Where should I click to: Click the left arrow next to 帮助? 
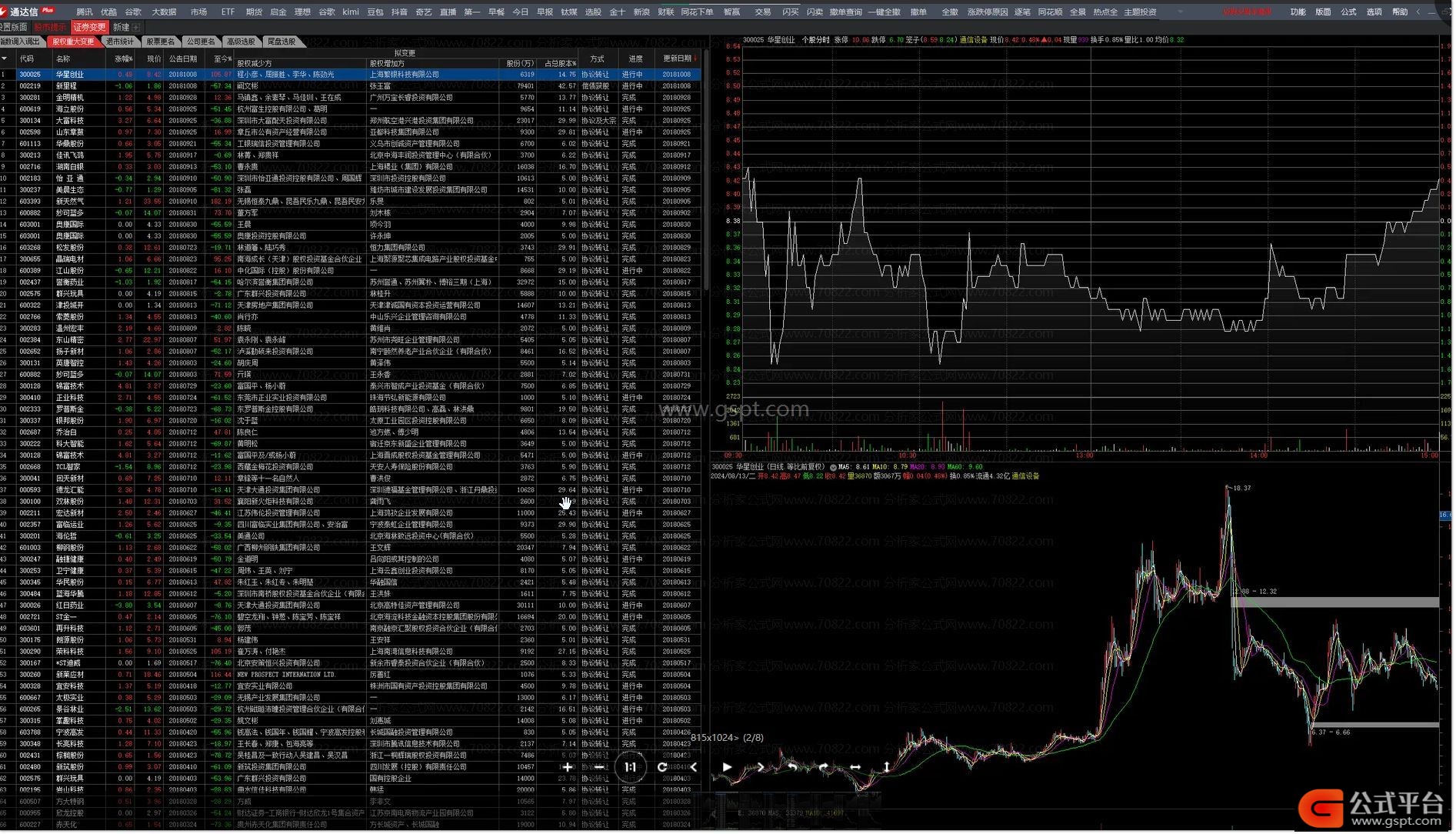[x=1419, y=12]
